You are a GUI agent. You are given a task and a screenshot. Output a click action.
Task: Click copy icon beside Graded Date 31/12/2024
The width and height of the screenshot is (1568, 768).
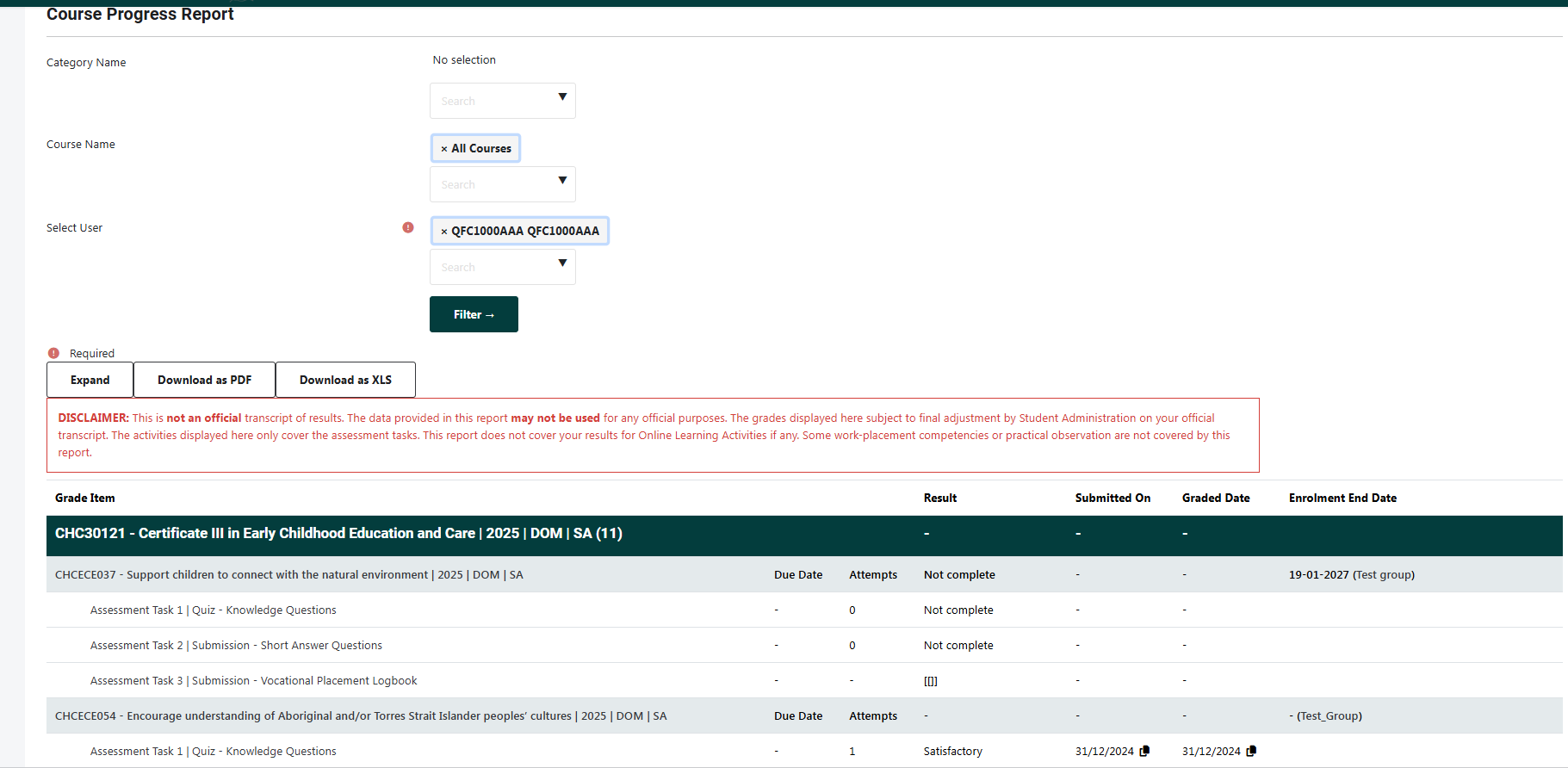pos(1251,751)
